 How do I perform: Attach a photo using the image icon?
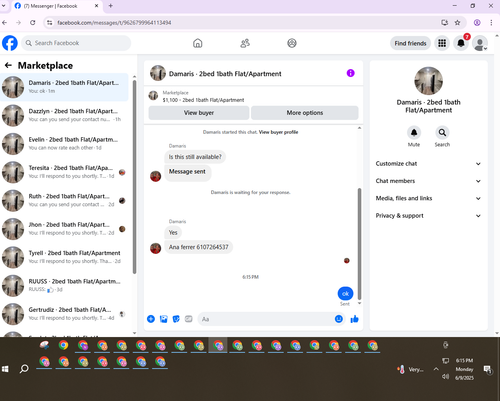(164, 319)
